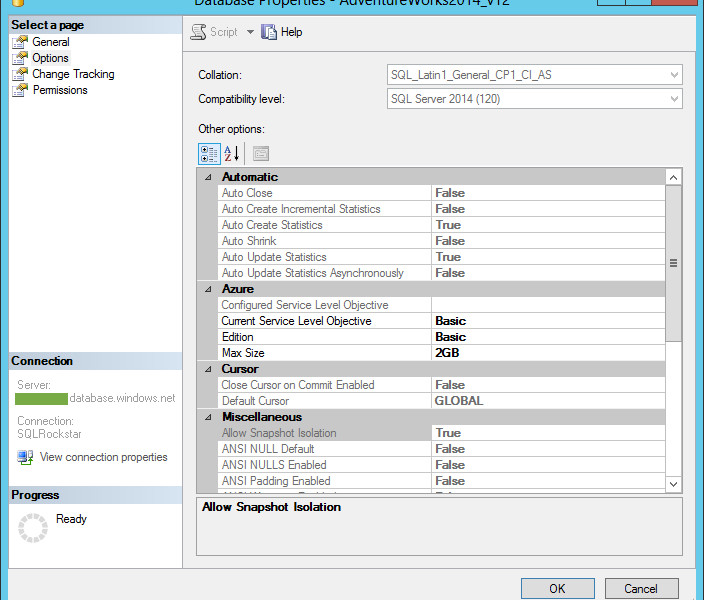Click the Auto Create Statistics True value
This screenshot has width=704, height=600.
point(448,225)
